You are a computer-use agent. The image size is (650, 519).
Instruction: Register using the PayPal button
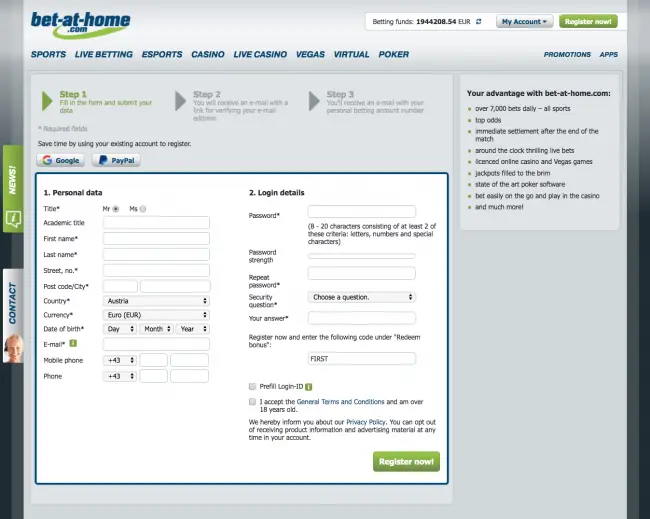[116, 160]
